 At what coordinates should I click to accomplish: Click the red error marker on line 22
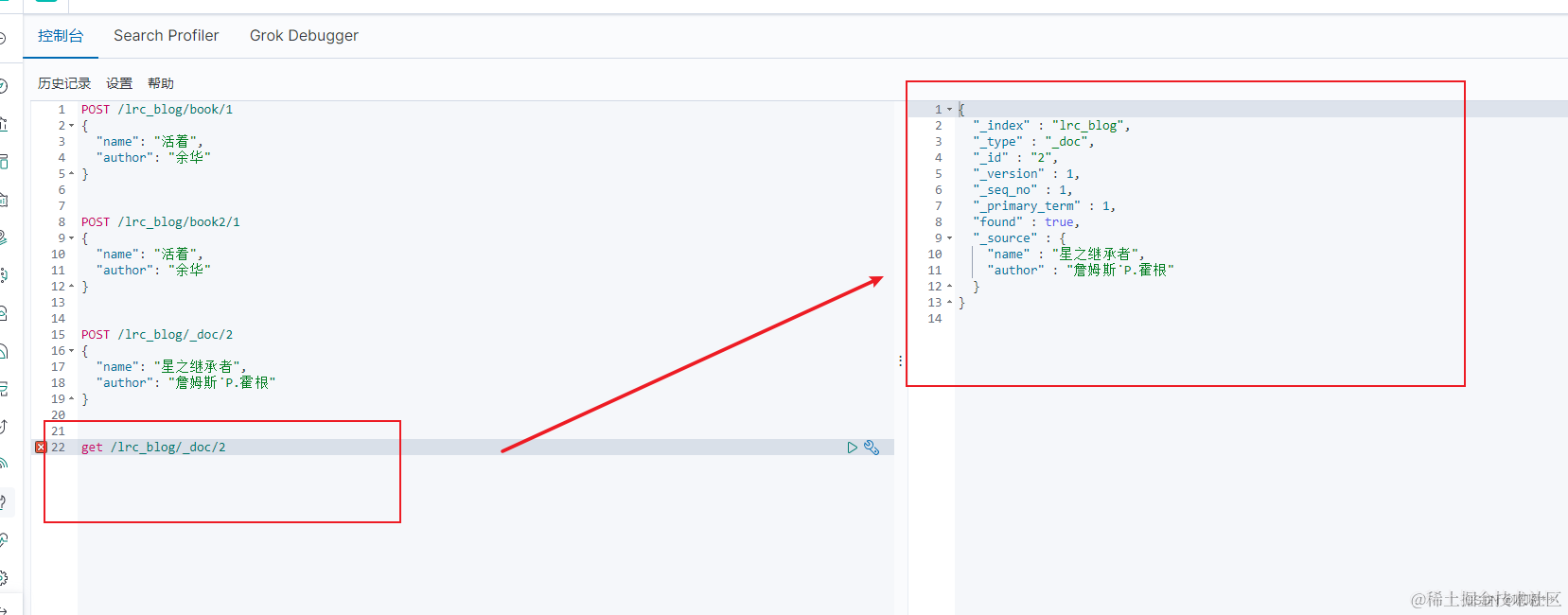(x=41, y=448)
